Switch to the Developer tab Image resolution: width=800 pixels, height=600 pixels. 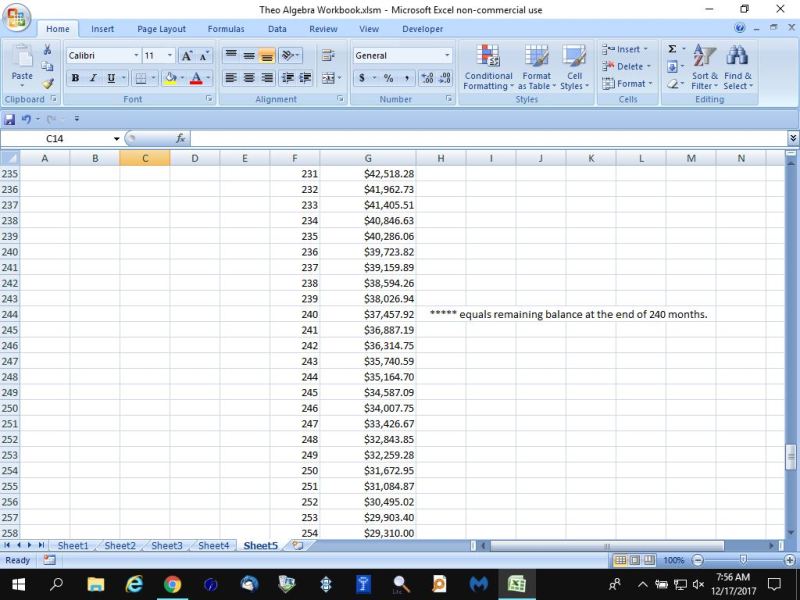[422, 29]
